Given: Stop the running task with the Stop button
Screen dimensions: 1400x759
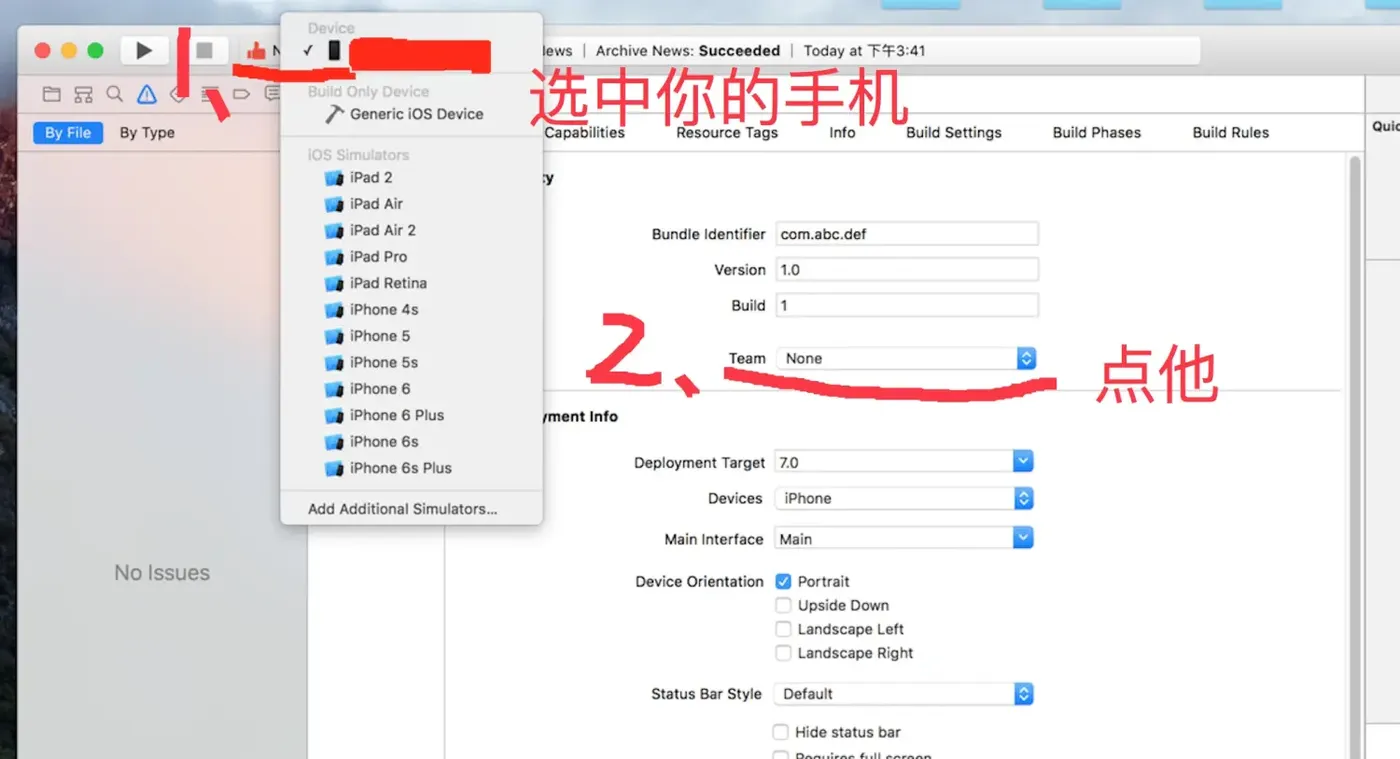Looking at the screenshot, I should click(204, 50).
